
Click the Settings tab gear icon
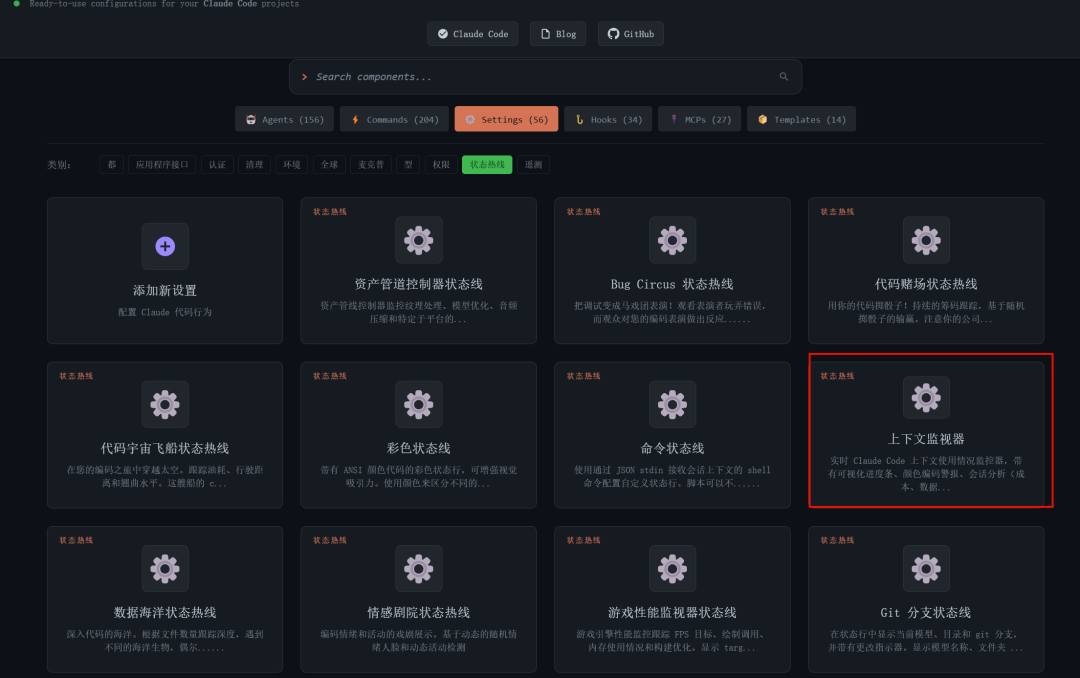(470, 119)
